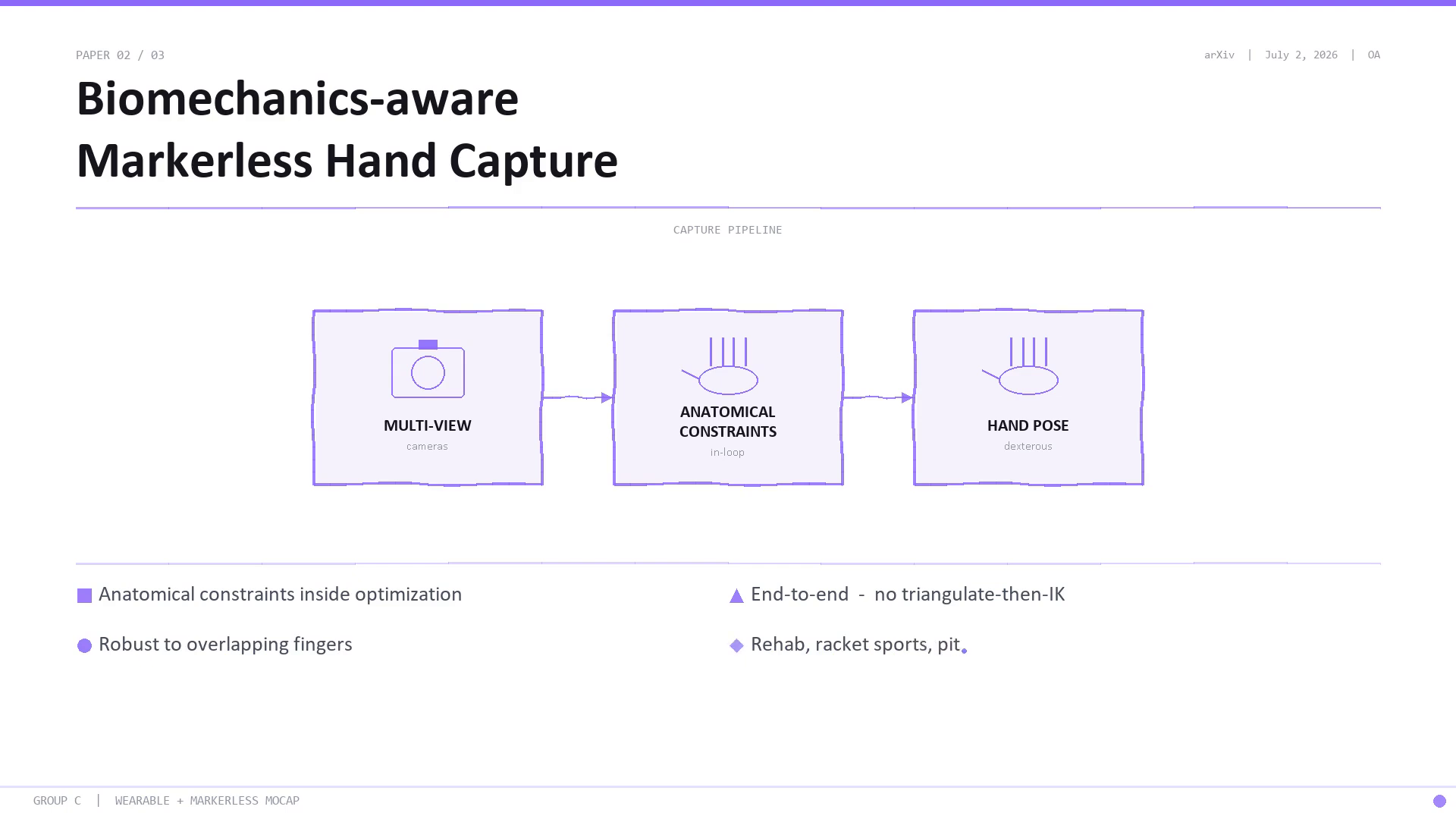Click the in-loop subtitle
The image size is (1456, 819).
(x=728, y=452)
